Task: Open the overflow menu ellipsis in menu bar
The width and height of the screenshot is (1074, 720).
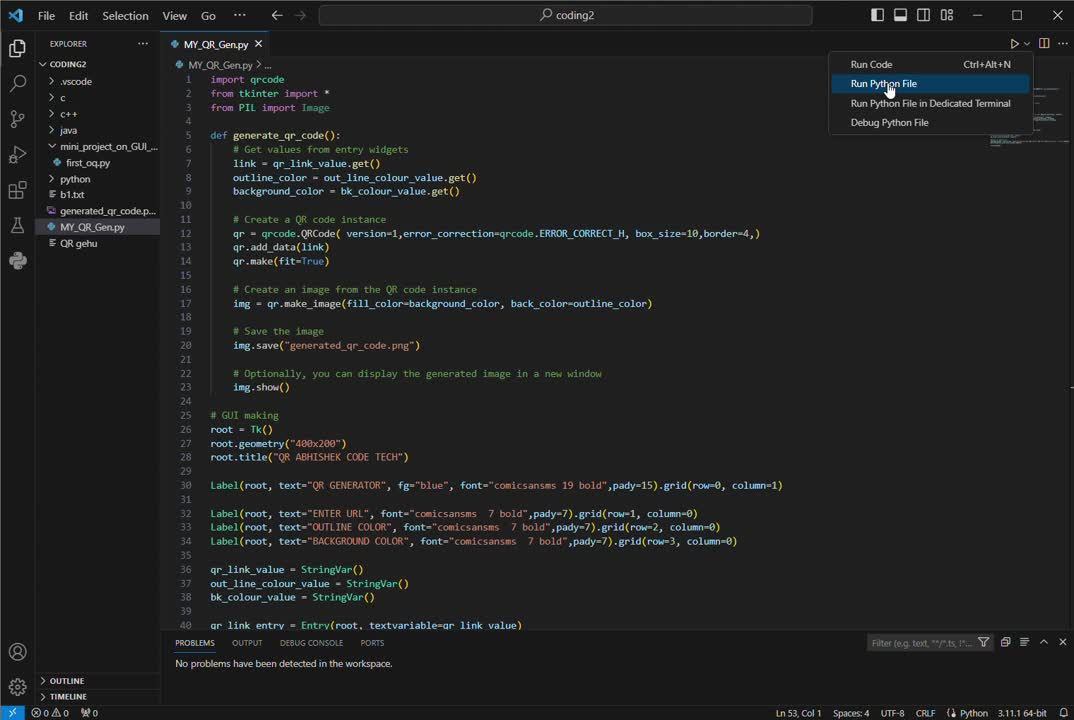Action: tap(240, 15)
